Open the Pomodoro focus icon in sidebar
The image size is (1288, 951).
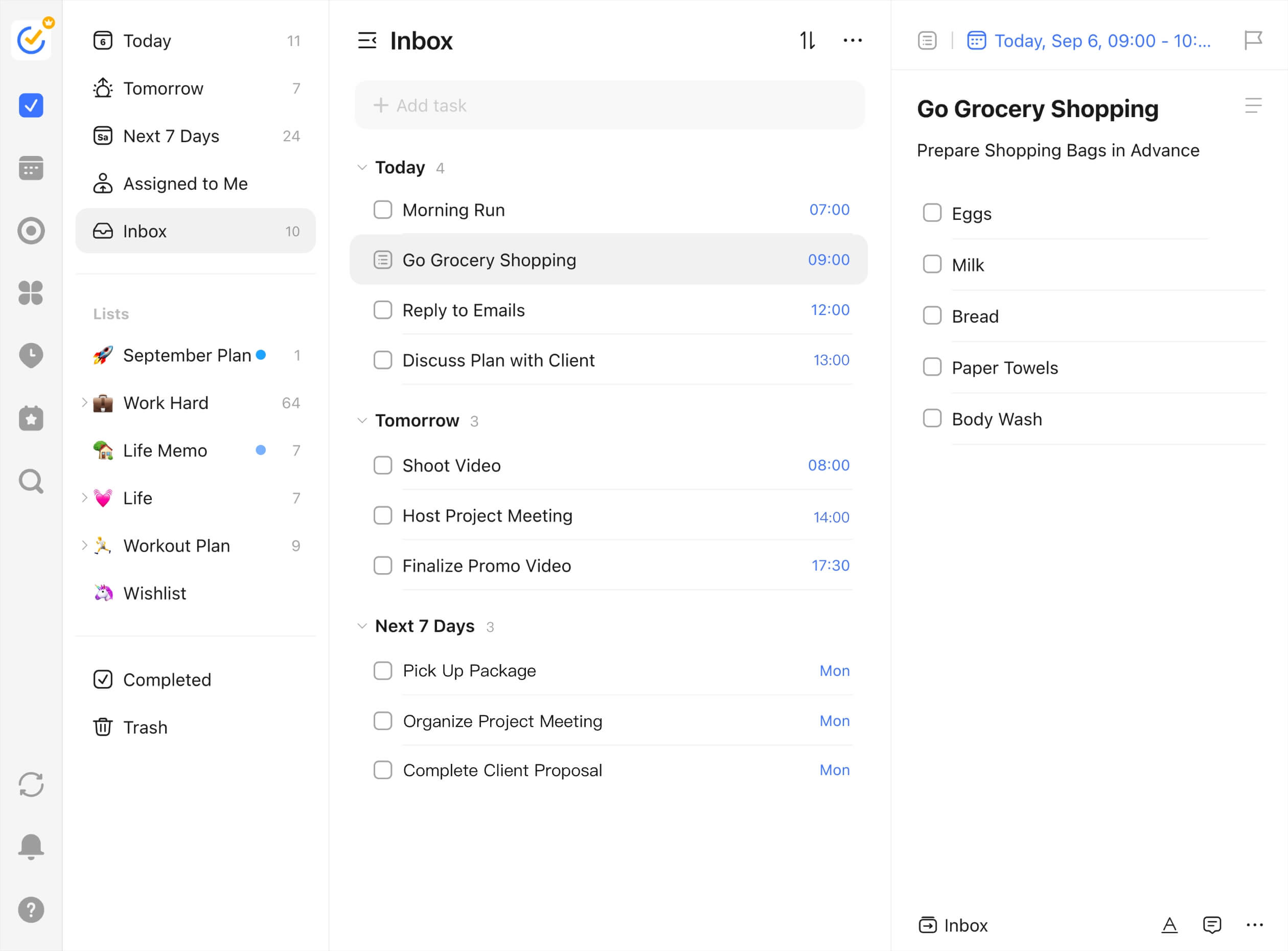(x=31, y=230)
